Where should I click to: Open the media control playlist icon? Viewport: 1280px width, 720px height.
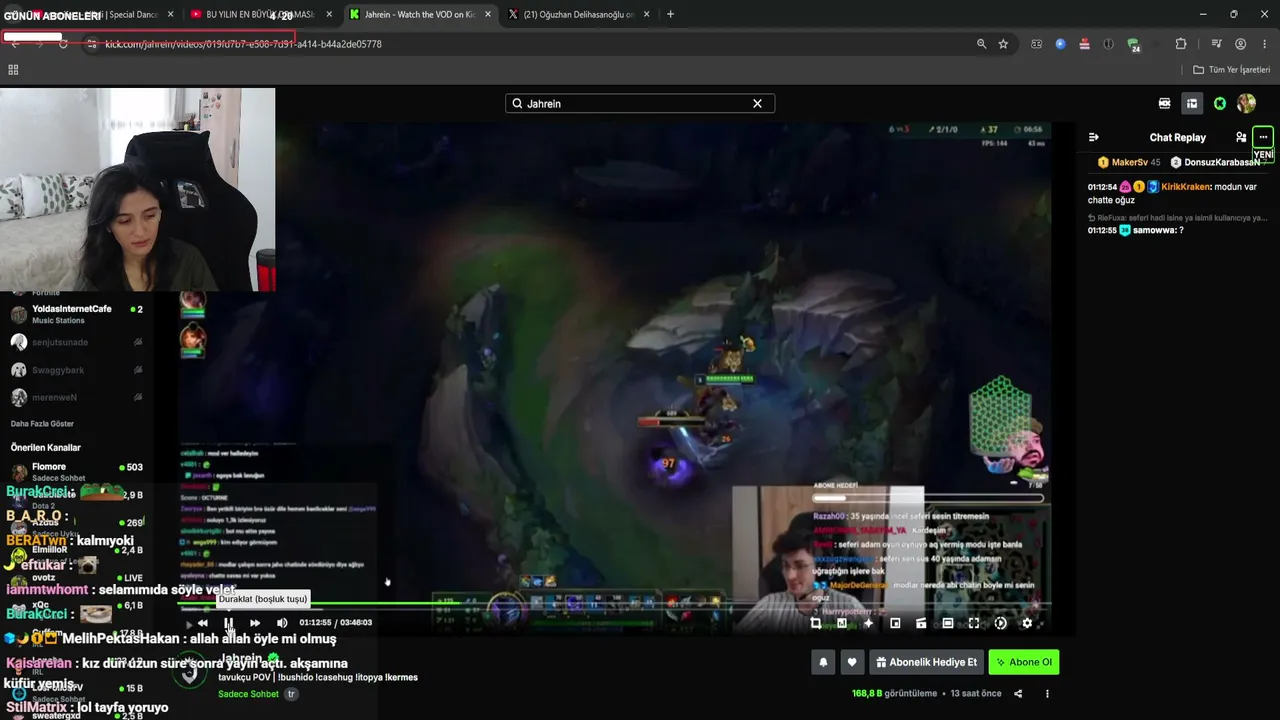click(1216, 44)
